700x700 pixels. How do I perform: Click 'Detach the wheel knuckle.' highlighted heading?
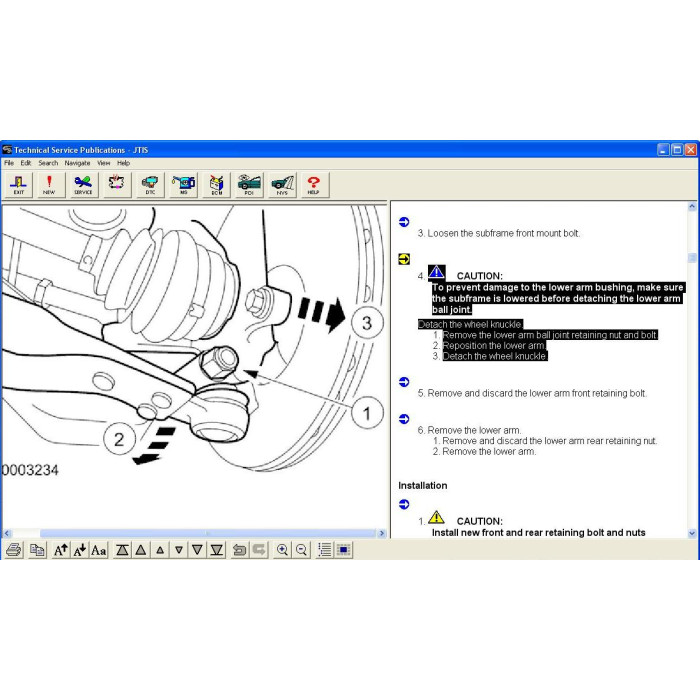(x=470, y=324)
